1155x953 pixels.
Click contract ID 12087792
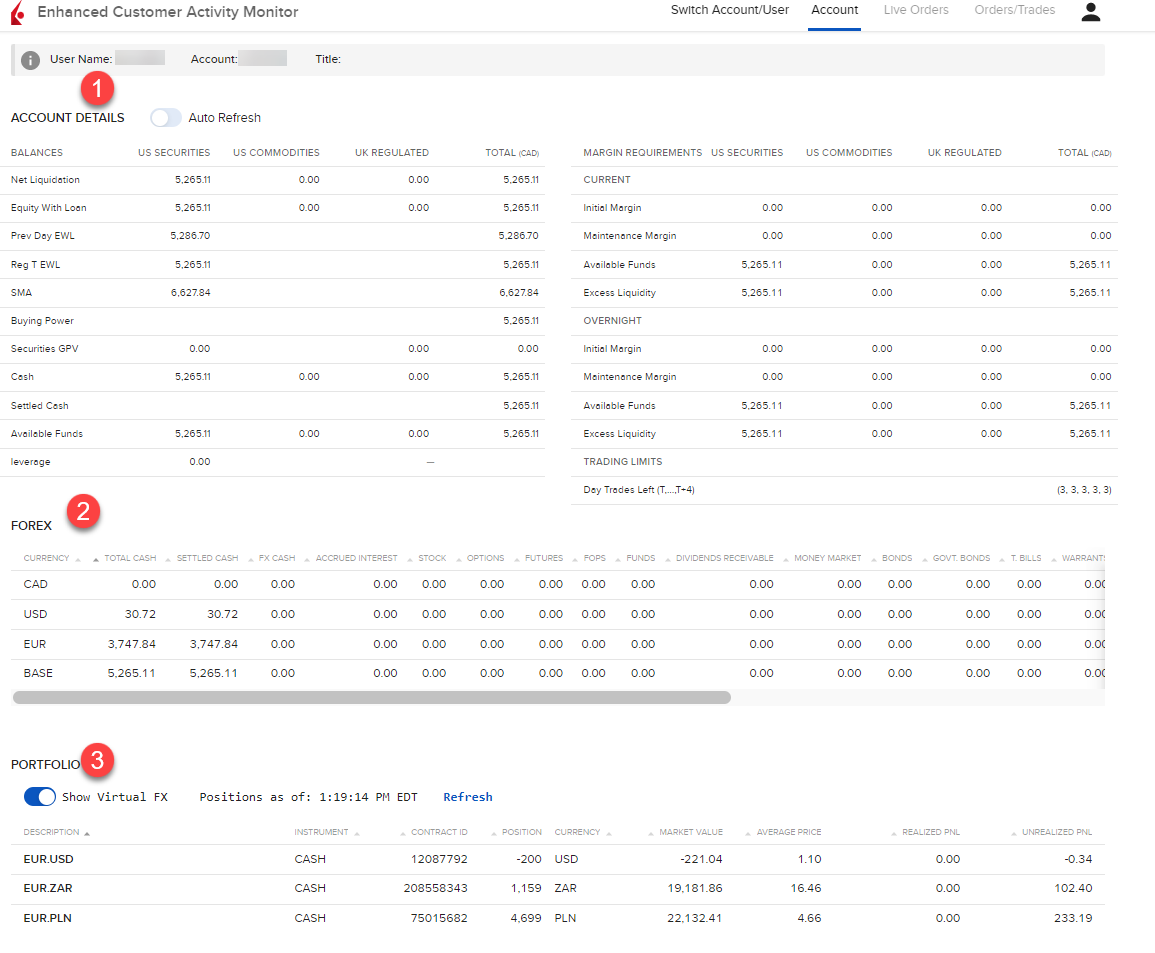point(439,859)
